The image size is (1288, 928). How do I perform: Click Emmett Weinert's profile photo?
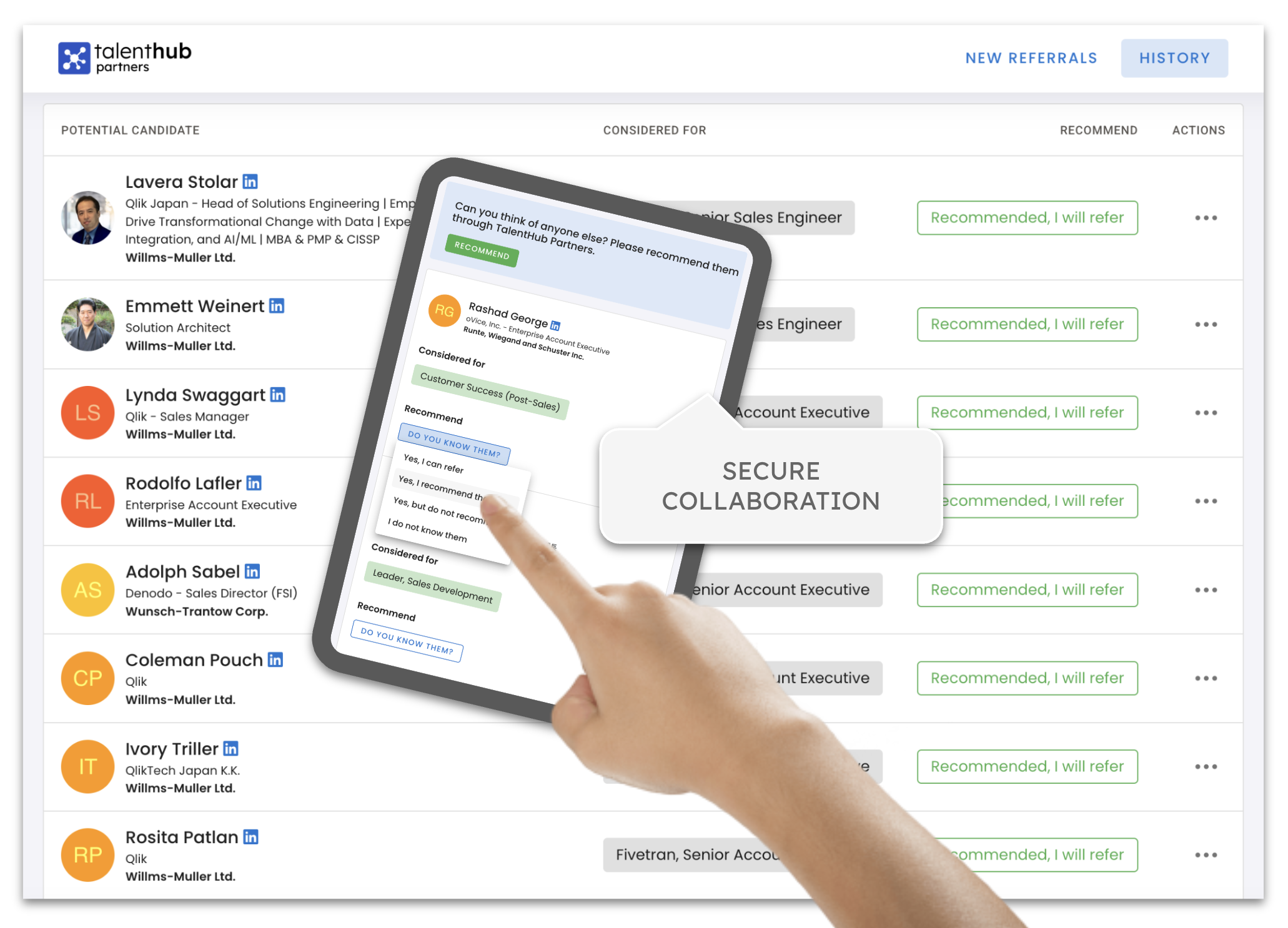click(87, 324)
